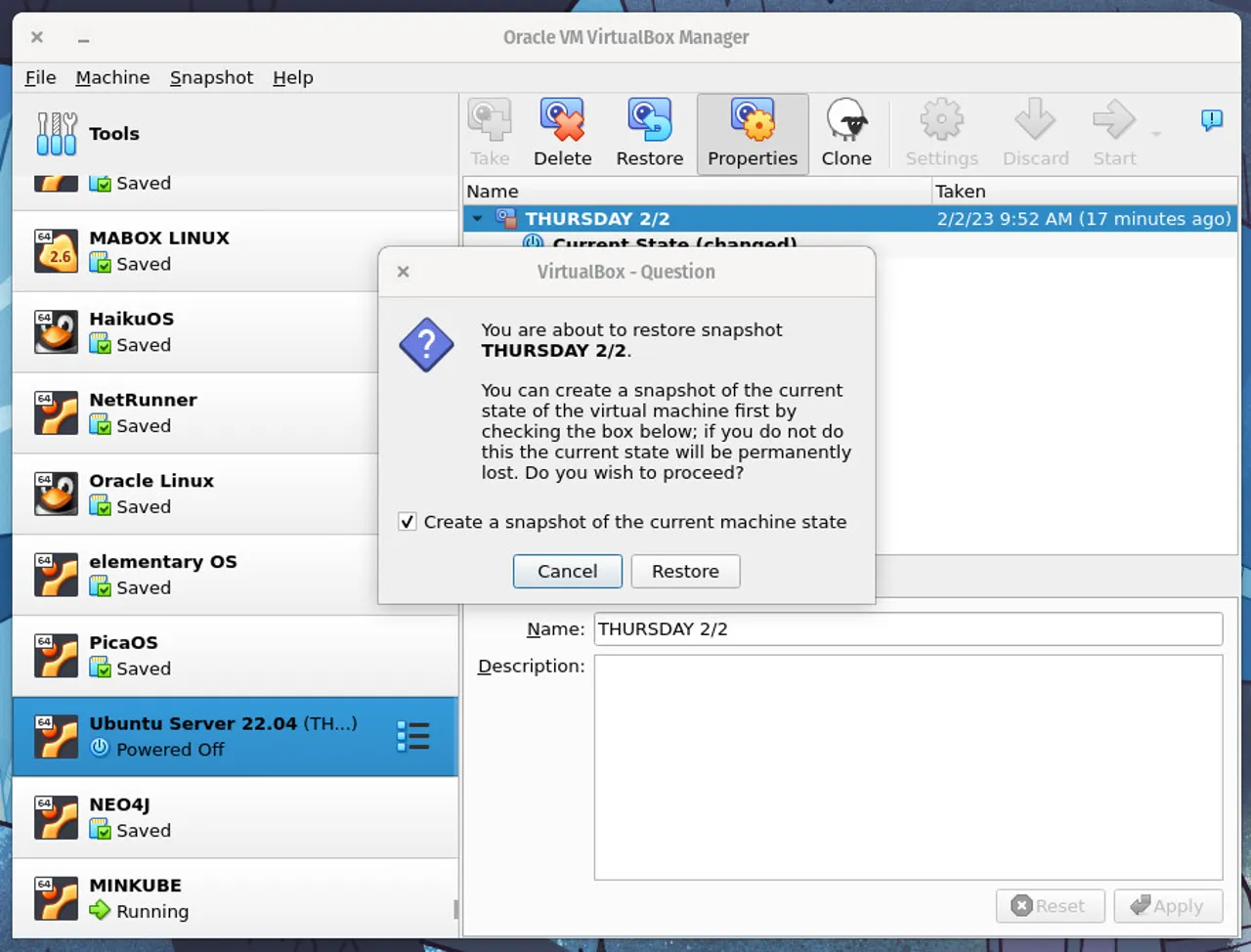1251x952 pixels.
Task: Open machine Settings gear icon
Action: click(x=941, y=120)
